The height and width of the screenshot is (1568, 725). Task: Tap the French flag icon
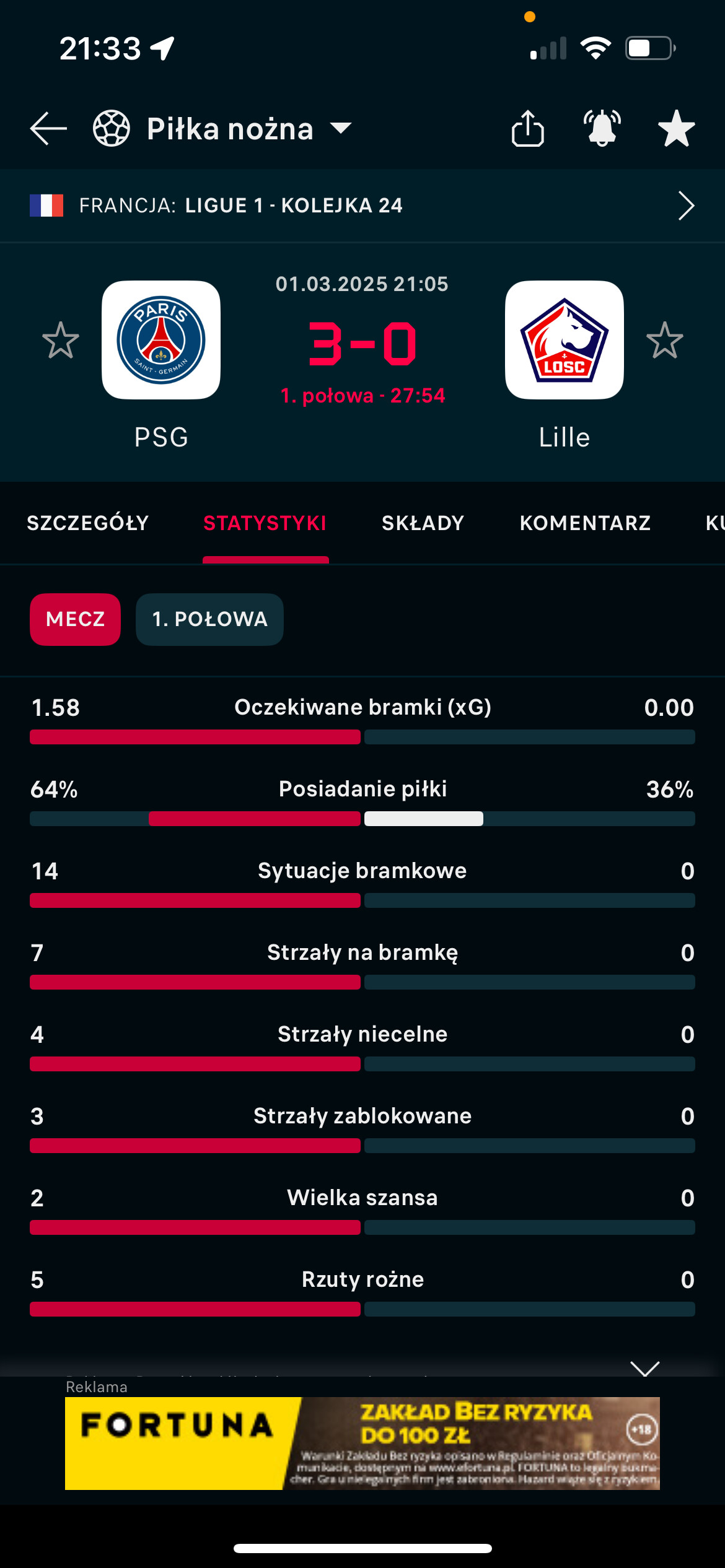(x=46, y=206)
